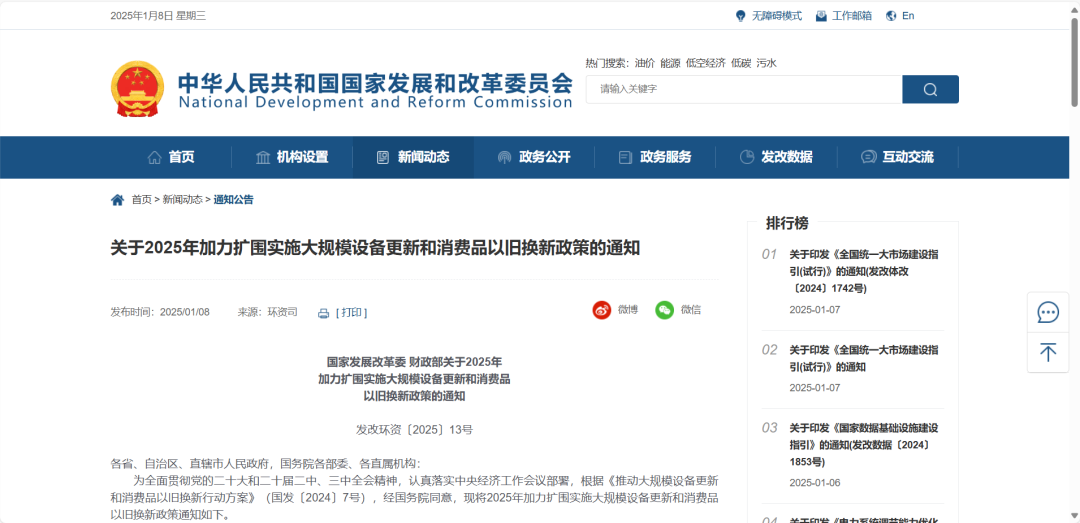Click the globe language icon
1080x523 pixels.
click(891, 15)
